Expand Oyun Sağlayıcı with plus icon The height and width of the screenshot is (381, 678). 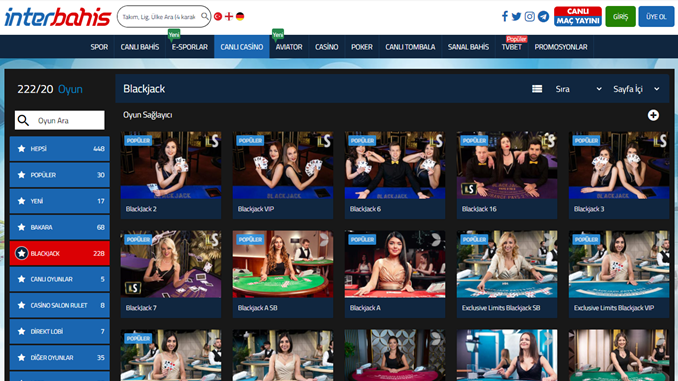(653, 115)
